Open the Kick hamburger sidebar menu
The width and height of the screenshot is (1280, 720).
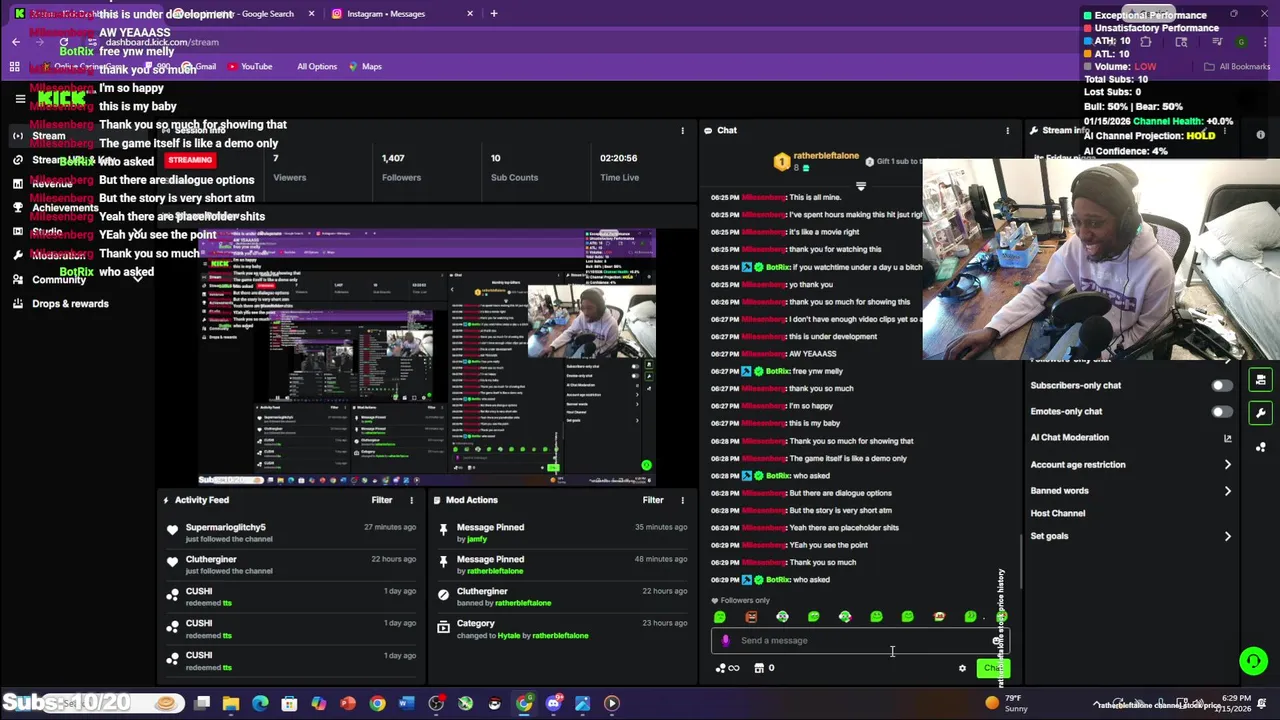pos(20,98)
